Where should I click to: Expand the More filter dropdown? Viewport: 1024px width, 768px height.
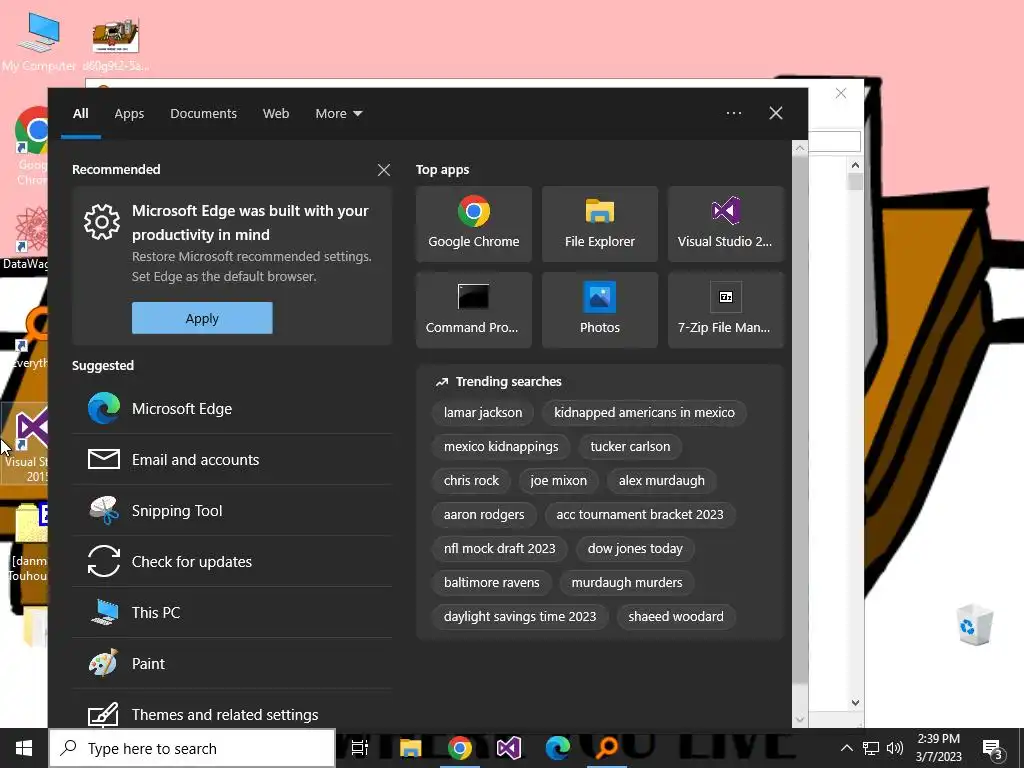(338, 114)
